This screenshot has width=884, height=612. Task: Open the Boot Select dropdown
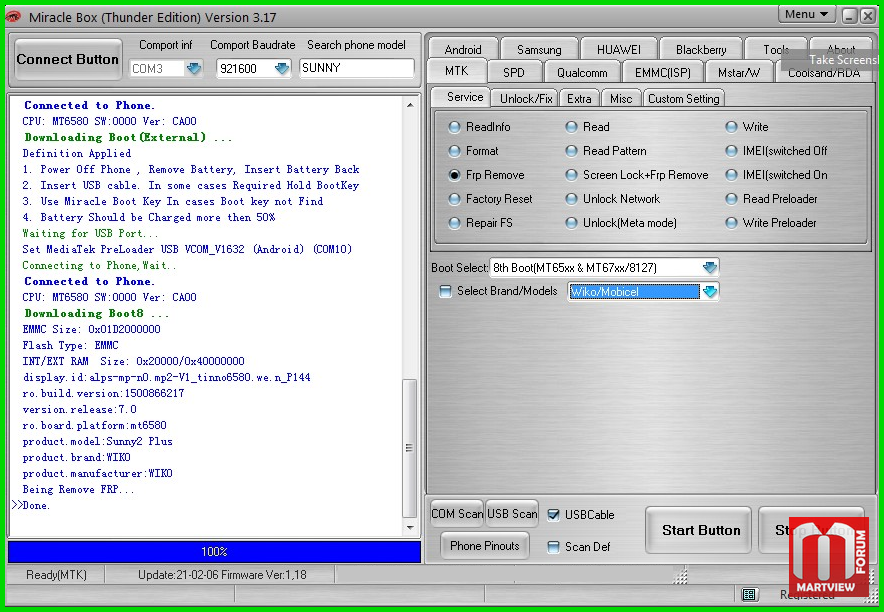click(x=710, y=268)
